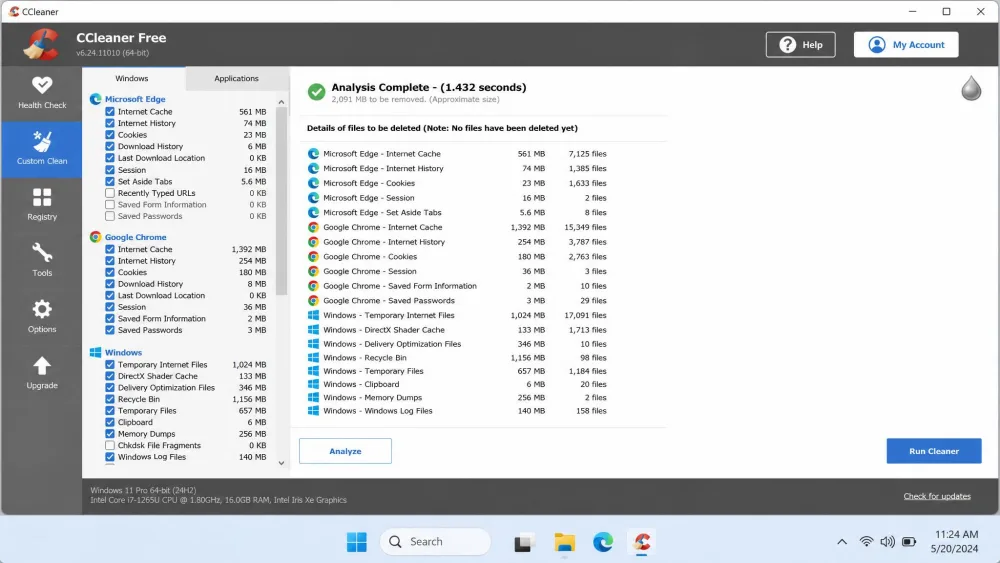Click Windows icon beside Windows - Recycle Bin result

click(313, 358)
